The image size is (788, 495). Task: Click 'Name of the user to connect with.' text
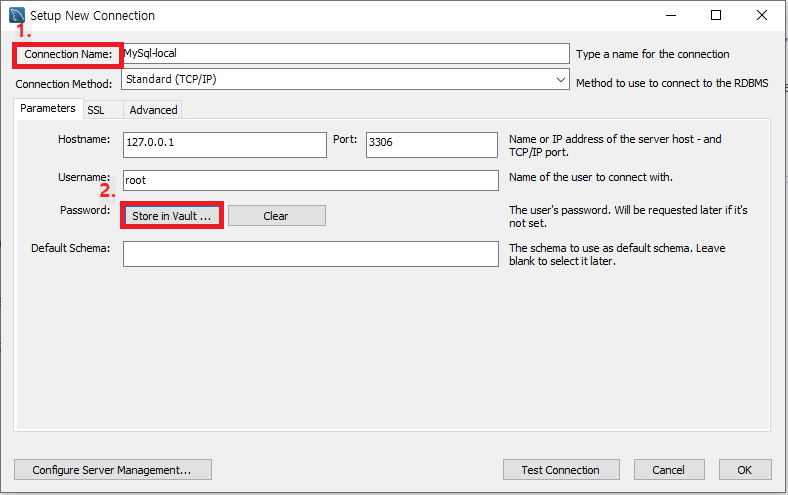(x=590, y=177)
